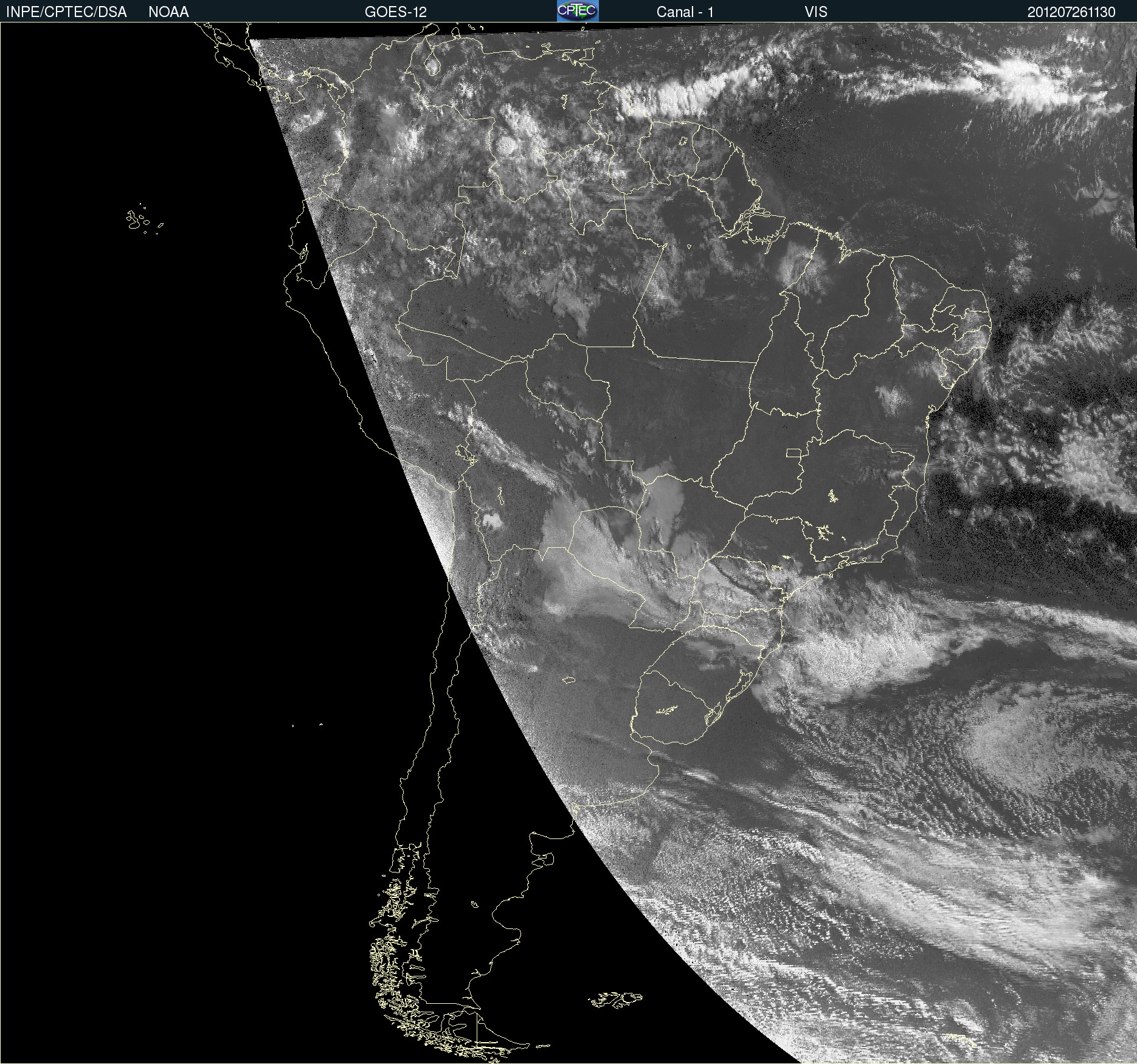Click the NOAA label in the header
This screenshot has width=1137, height=1064.
coord(168,12)
